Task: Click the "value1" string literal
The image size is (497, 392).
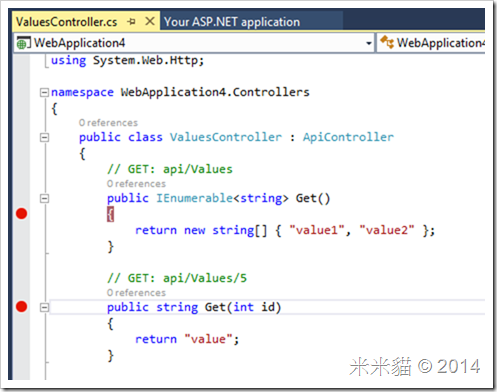Action: click(317, 230)
